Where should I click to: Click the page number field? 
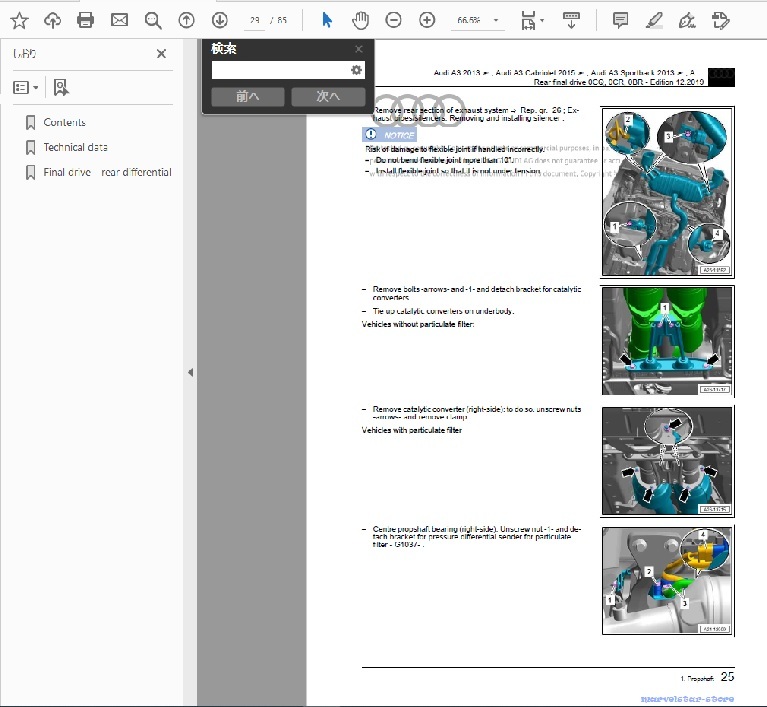coord(254,21)
